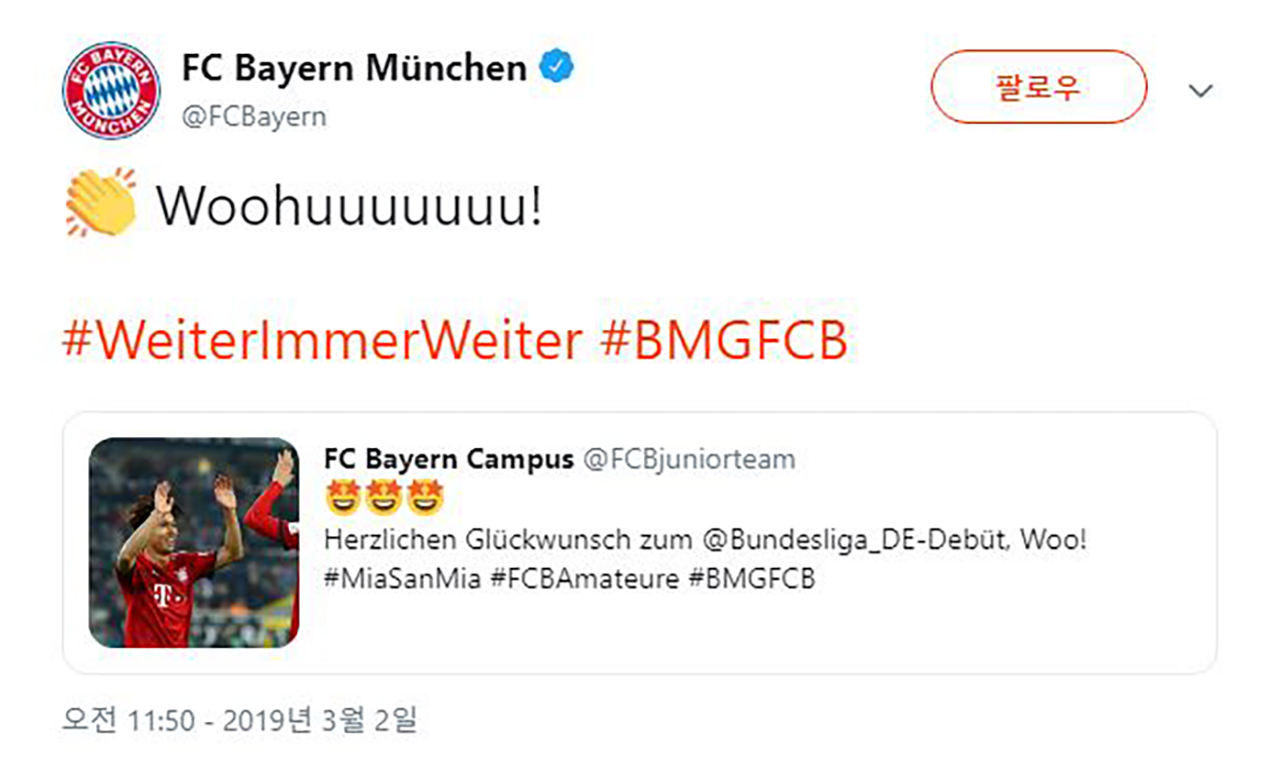Expand the tweet options chevron menu
Image resolution: width=1280 pixels, height=766 pixels.
pyautogui.click(x=1200, y=91)
